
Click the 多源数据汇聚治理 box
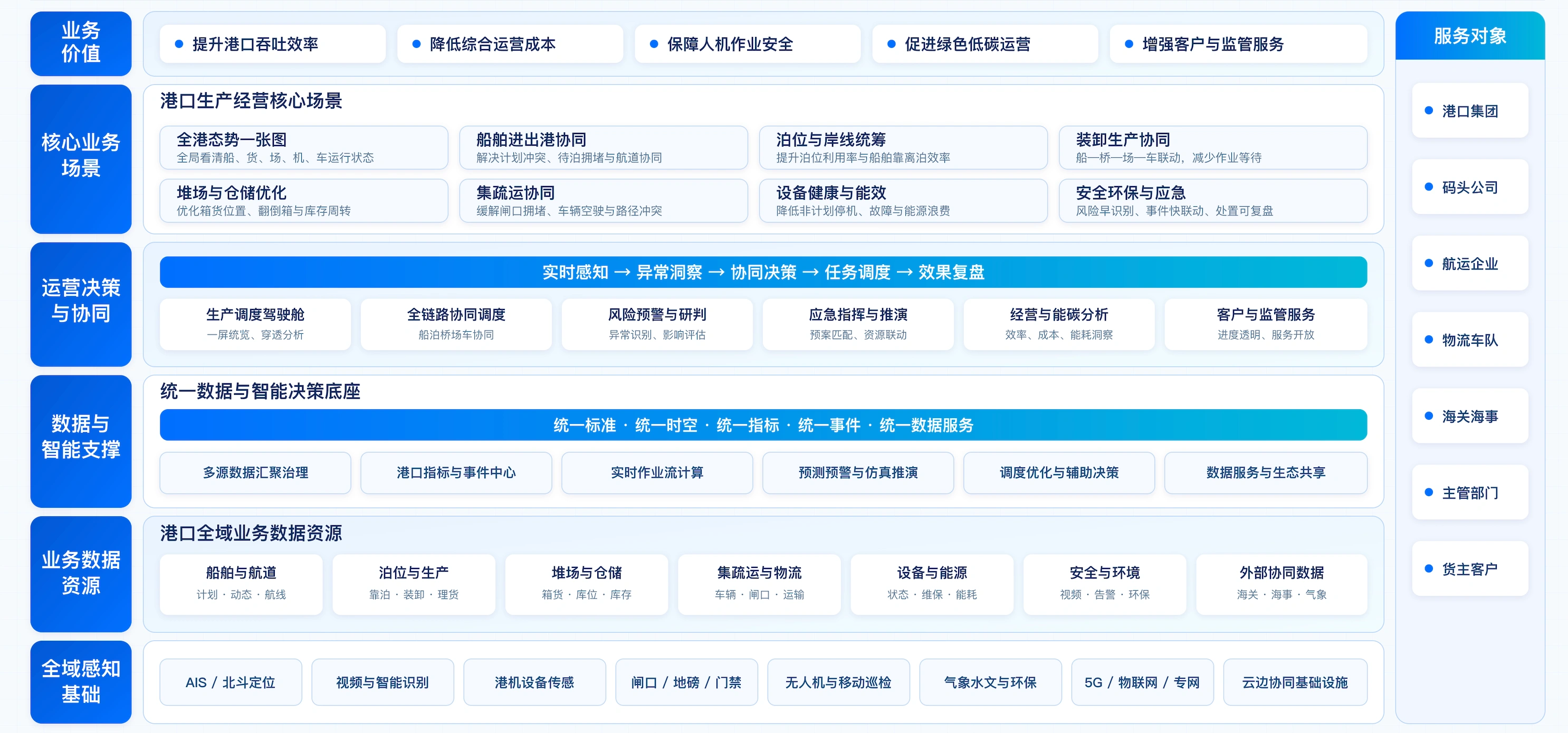coord(255,472)
